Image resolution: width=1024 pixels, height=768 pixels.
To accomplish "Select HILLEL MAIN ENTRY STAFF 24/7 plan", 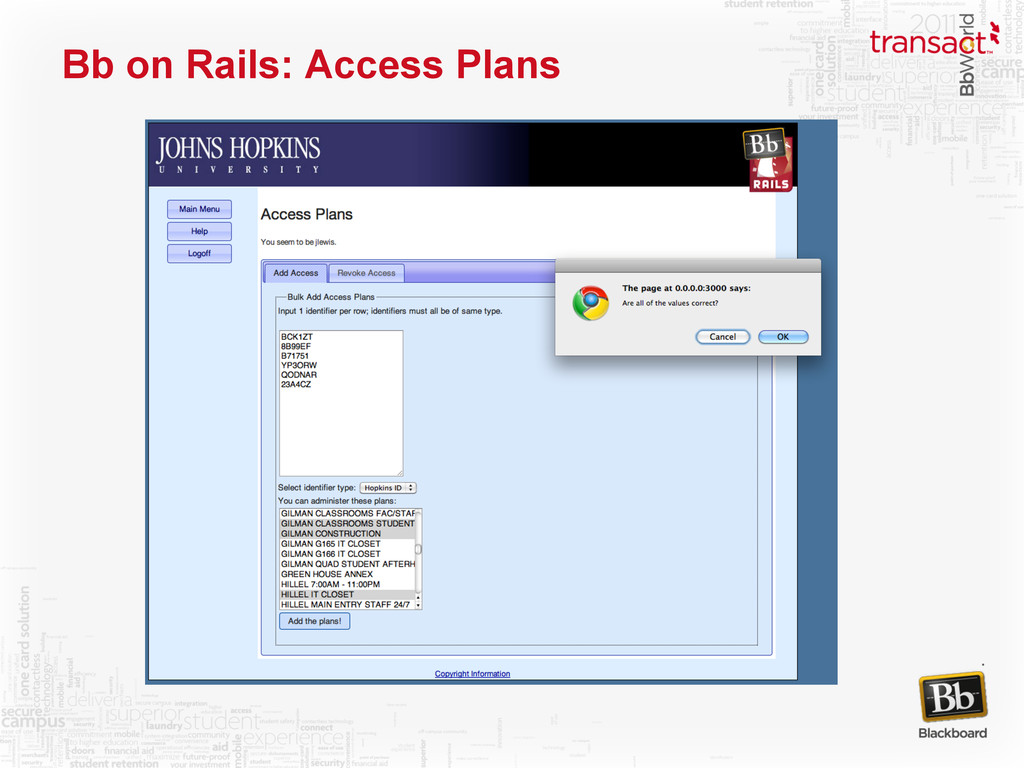I will pos(347,605).
